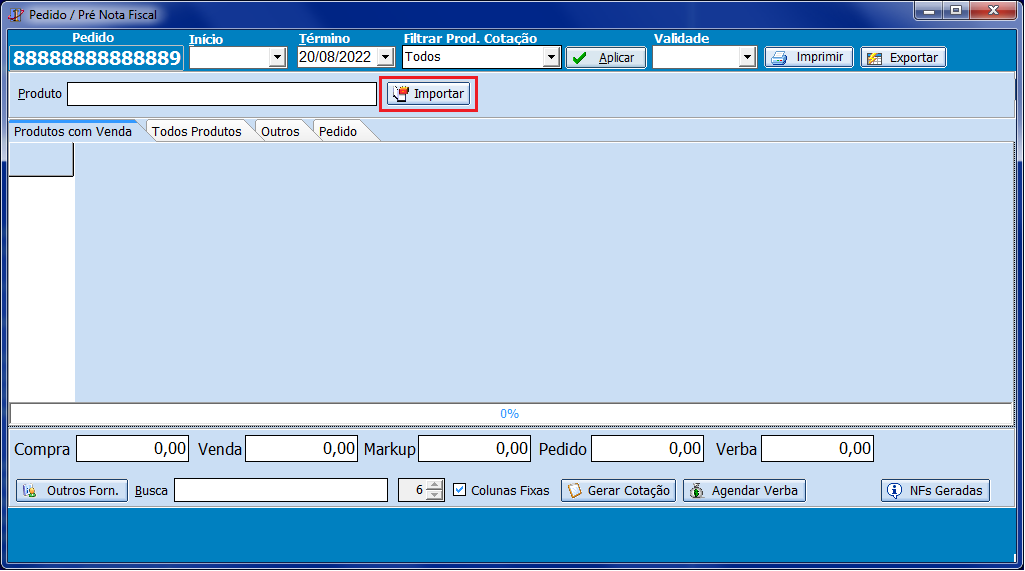The height and width of the screenshot is (571, 1025).
Task: Expand Filtrar Prod. Cotação dropdown
Action: point(550,58)
